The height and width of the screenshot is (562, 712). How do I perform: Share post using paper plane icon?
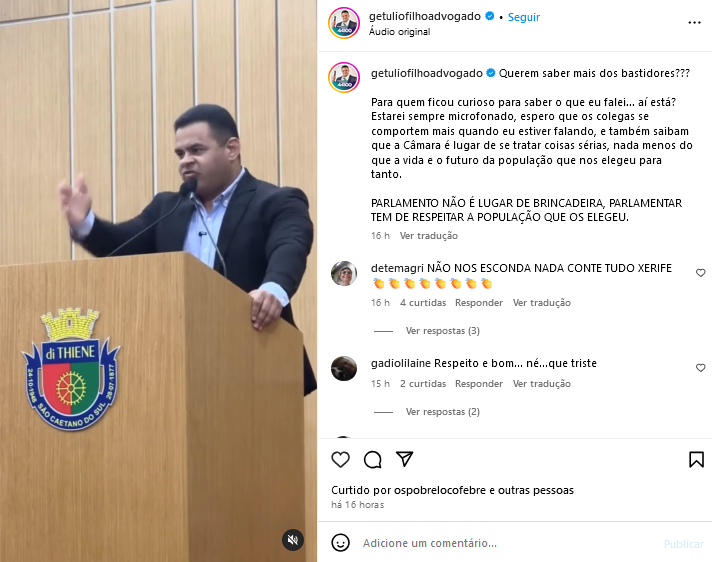point(404,459)
